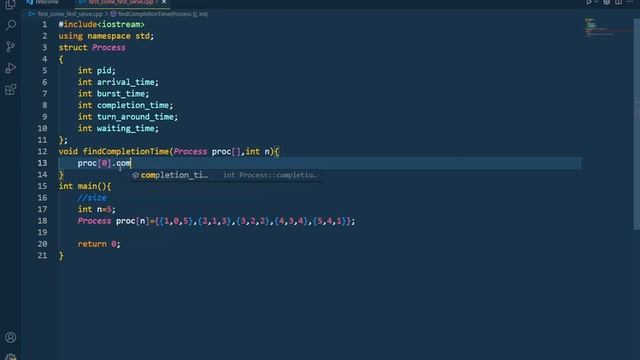
Task: Open the Extensions view
Action: tap(11, 89)
